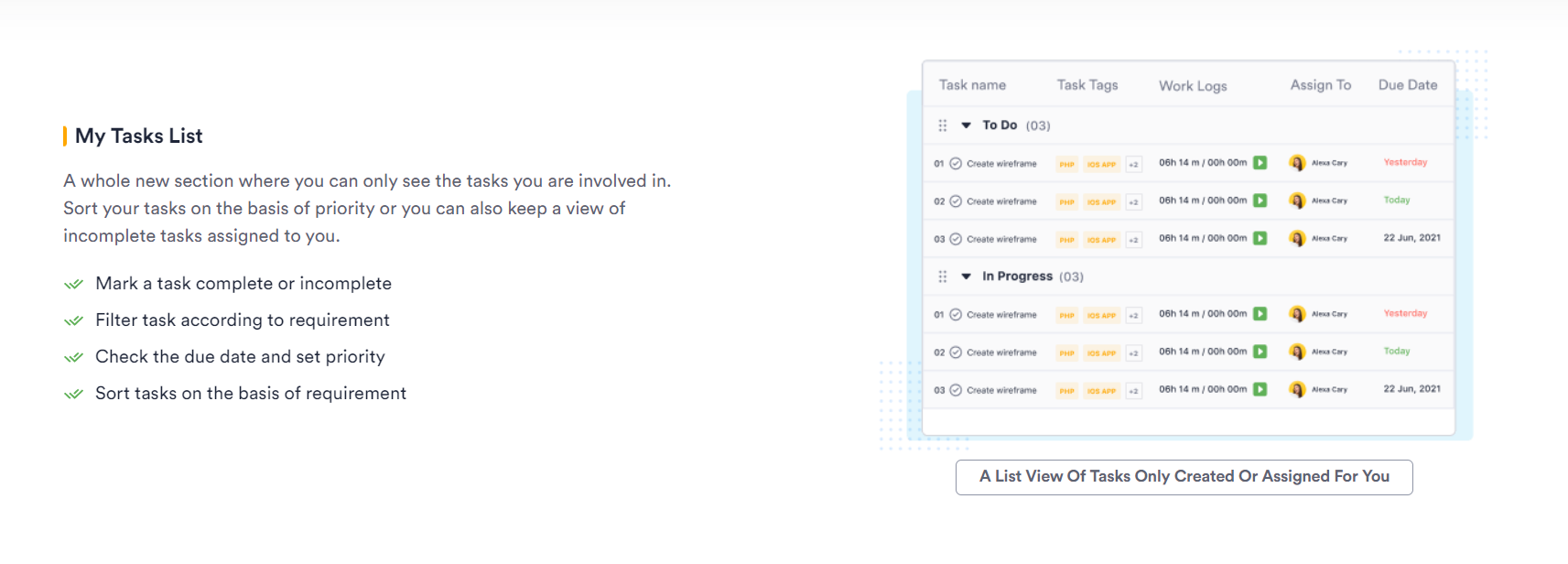
Task: Click the orange PHP tag on second To Do task
Action: click(1067, 202)
